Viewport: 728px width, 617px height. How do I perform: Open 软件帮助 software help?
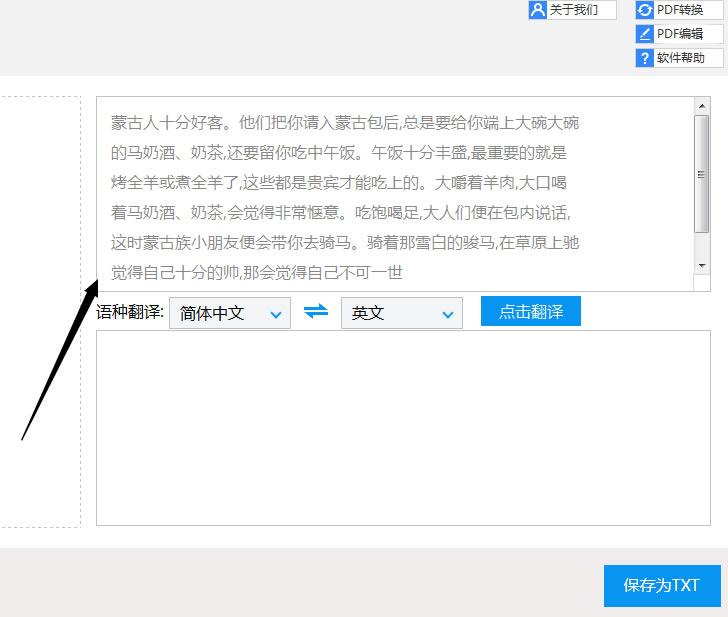point(679,58)
